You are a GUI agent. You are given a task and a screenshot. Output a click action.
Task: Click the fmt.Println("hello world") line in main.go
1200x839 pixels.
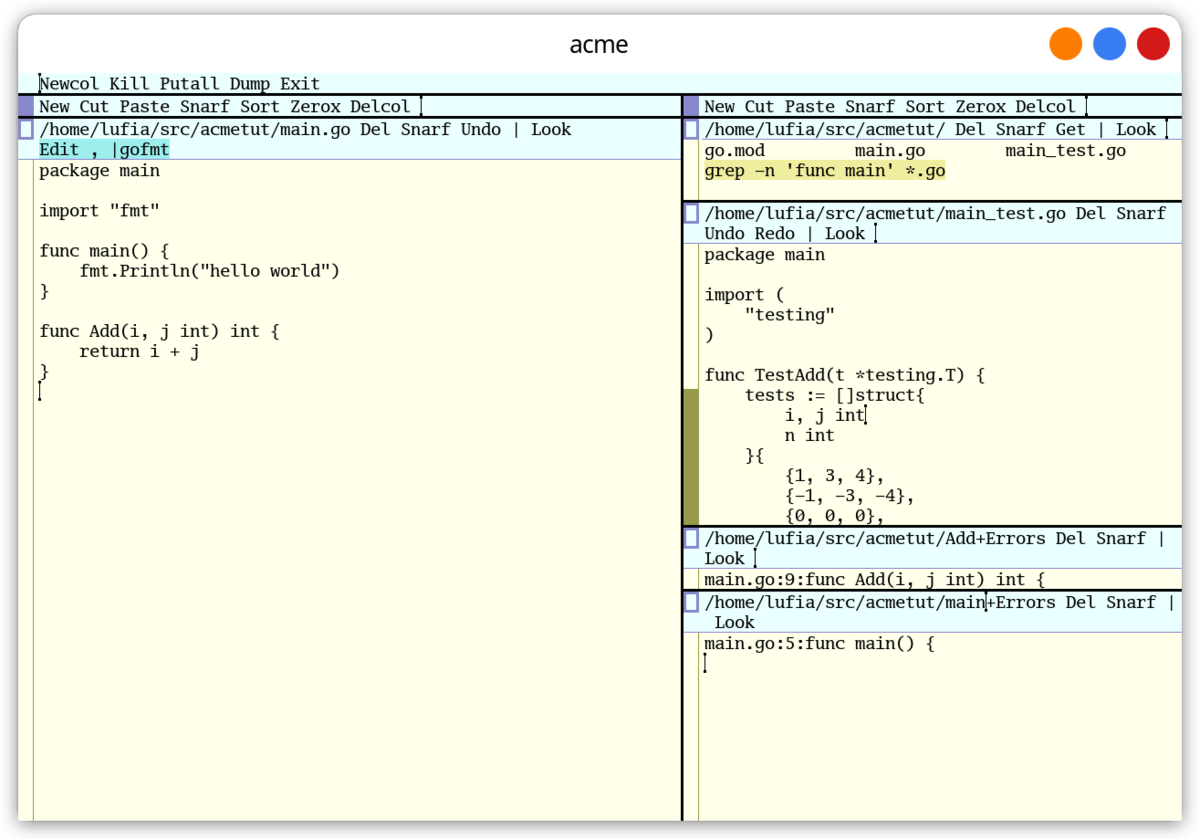click(210, 271)
